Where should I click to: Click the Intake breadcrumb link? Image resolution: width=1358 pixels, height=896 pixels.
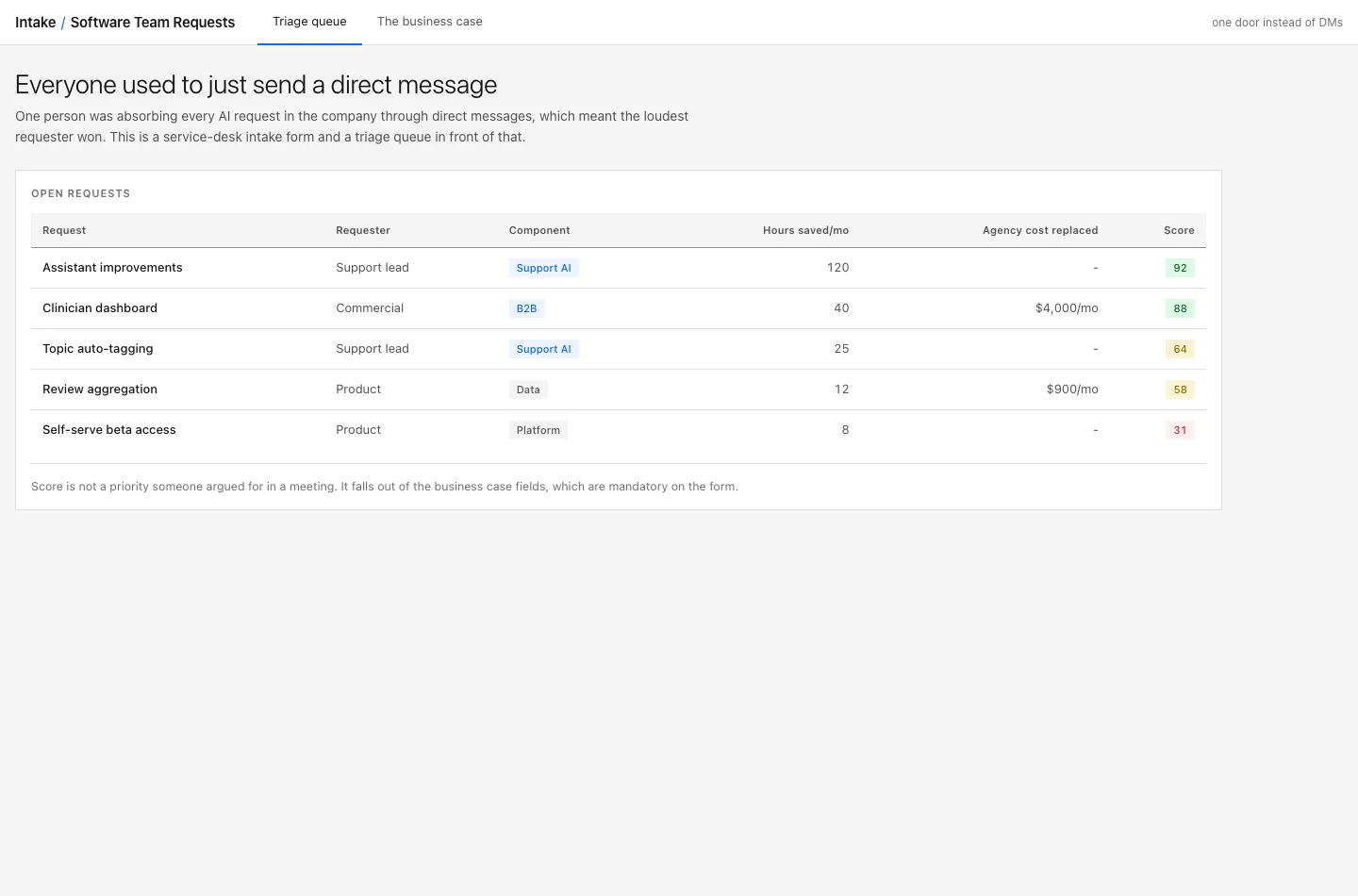coord(35,23)
